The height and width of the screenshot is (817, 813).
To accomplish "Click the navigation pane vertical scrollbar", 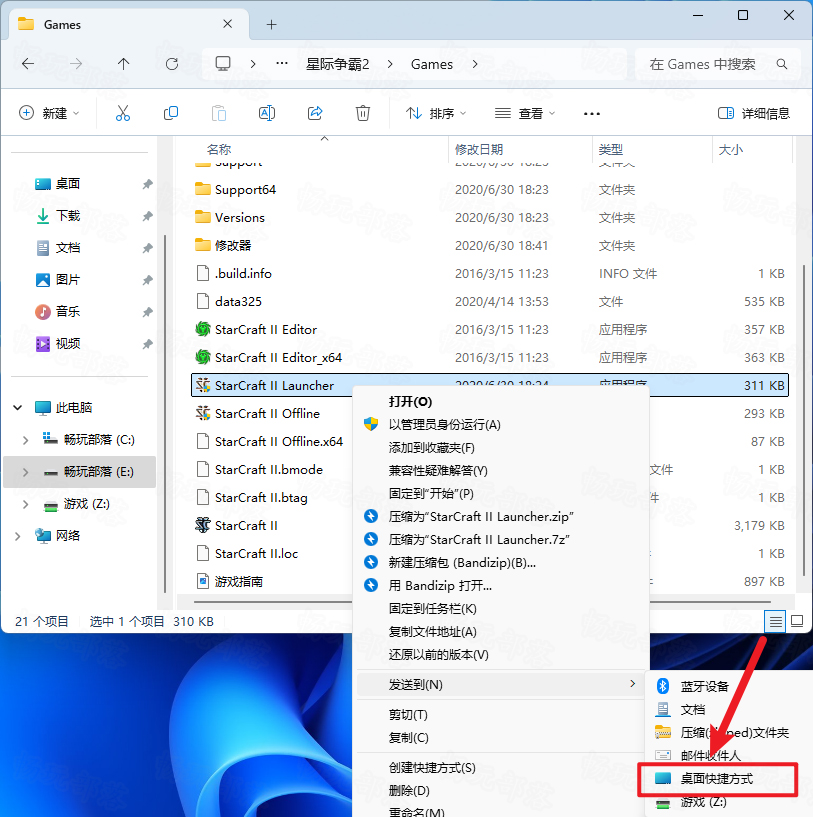I will click(165, 414).
